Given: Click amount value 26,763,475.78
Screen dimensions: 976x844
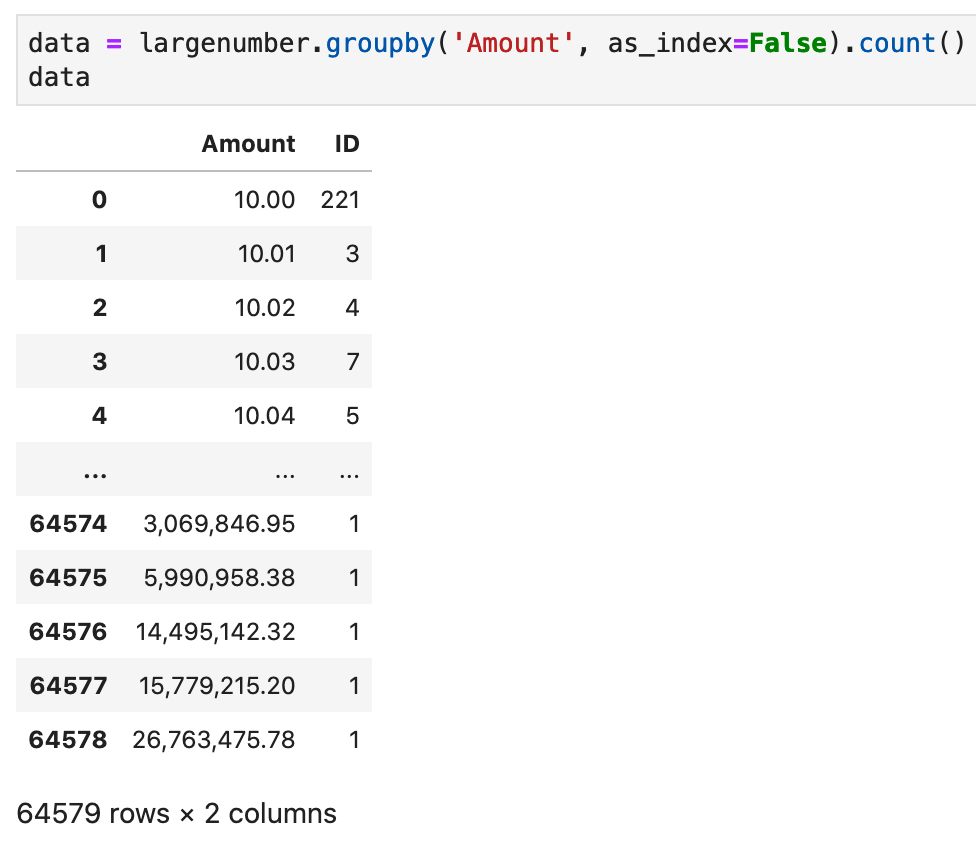Looking at the screenshot, I should point(214,739).
